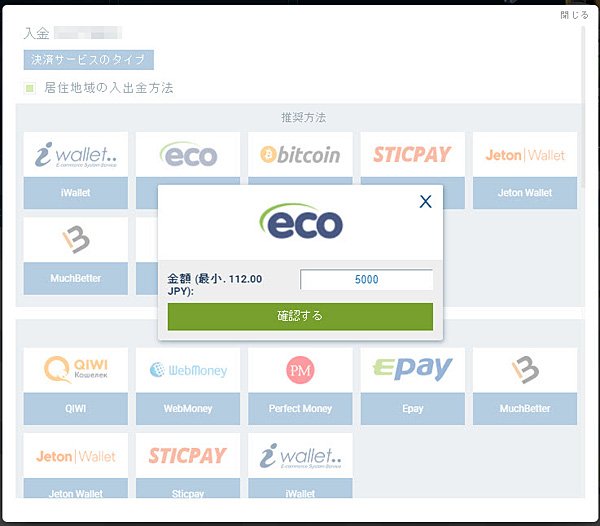Click the Jeton Wallet label under recommended methods
The height and width of the screenshot is (526, 600).
525,193
